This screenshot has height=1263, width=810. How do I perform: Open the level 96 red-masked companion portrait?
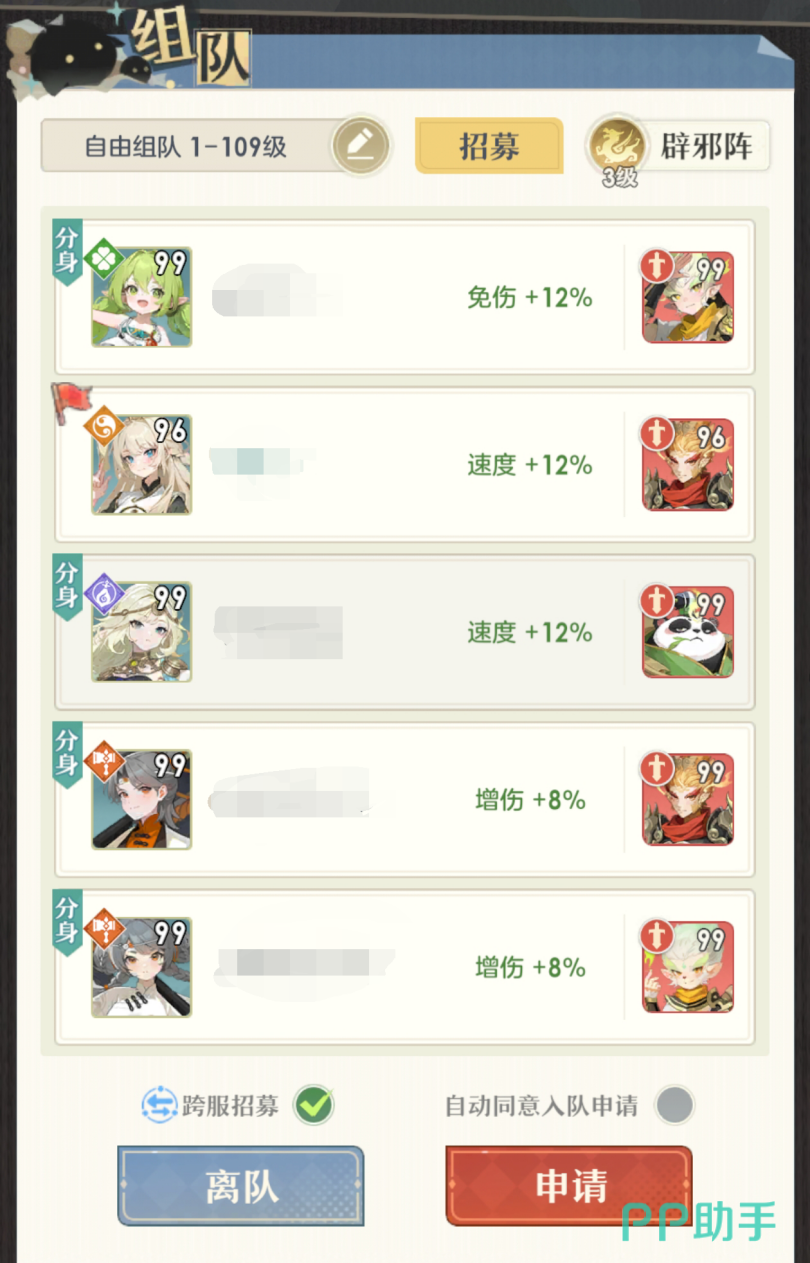(x=688, y=465)
